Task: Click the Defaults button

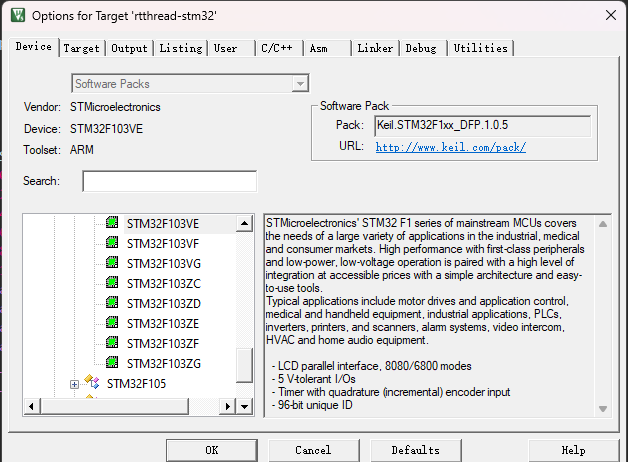Action: [x=416, y=450]
